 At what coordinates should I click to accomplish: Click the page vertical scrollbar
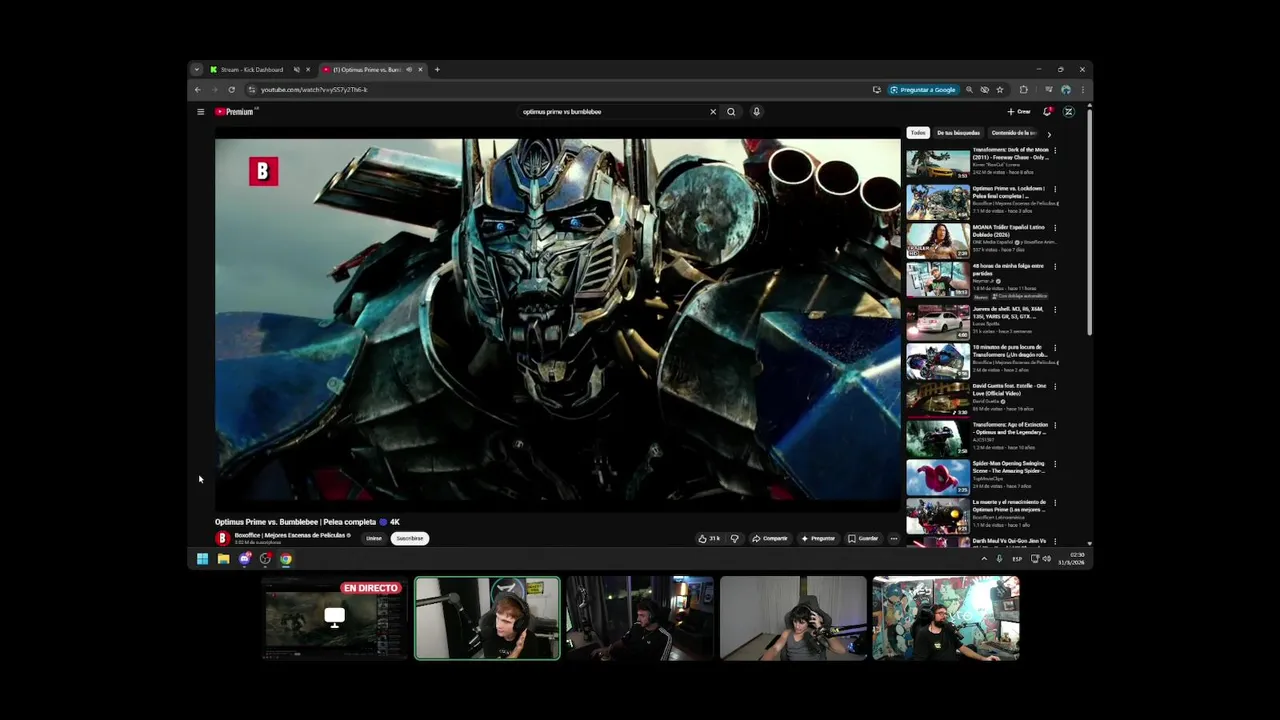pyautogui.click(x=1089, y=220)
